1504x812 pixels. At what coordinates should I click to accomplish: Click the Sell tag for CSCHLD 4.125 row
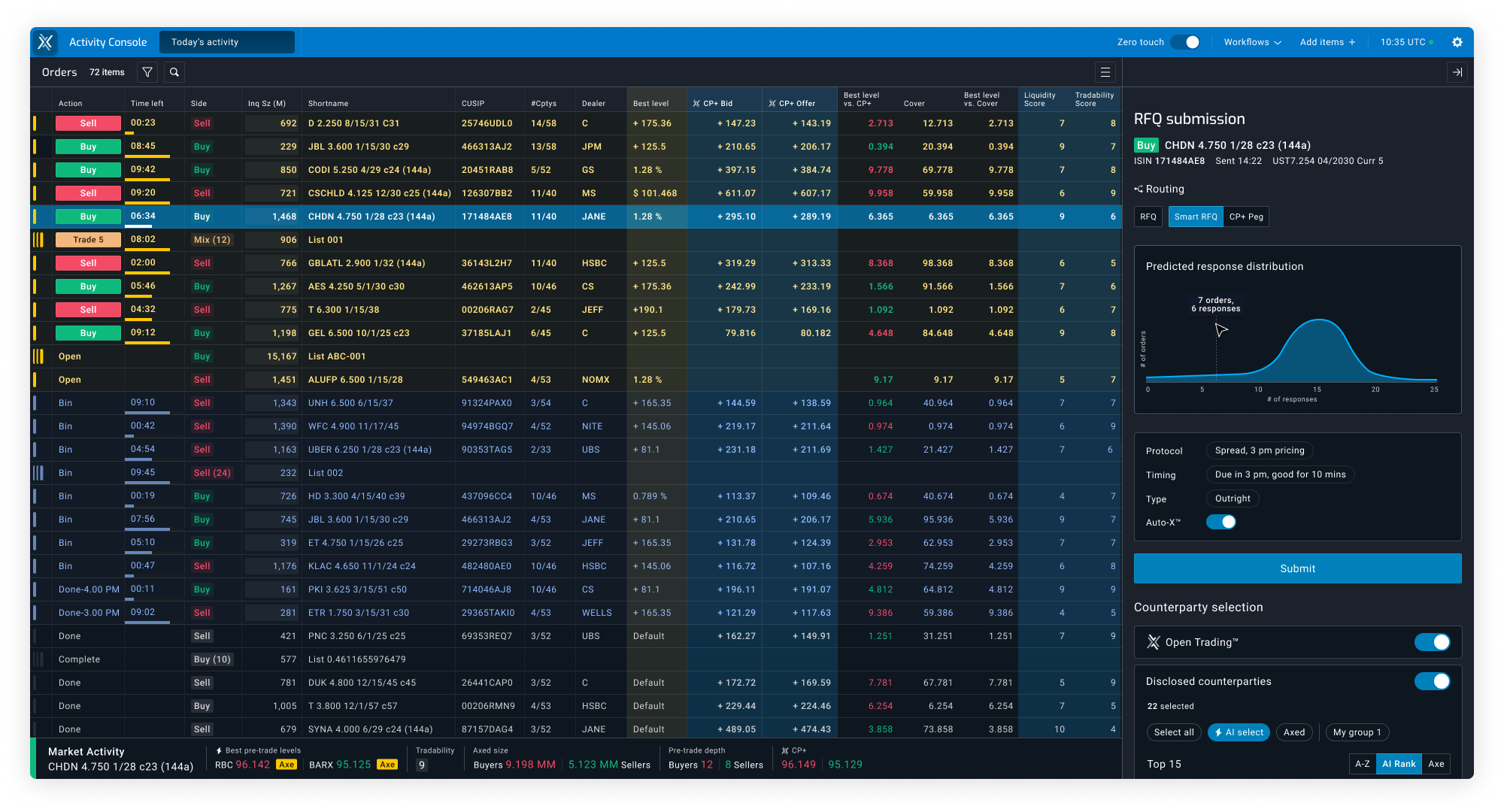coord(202,193)
